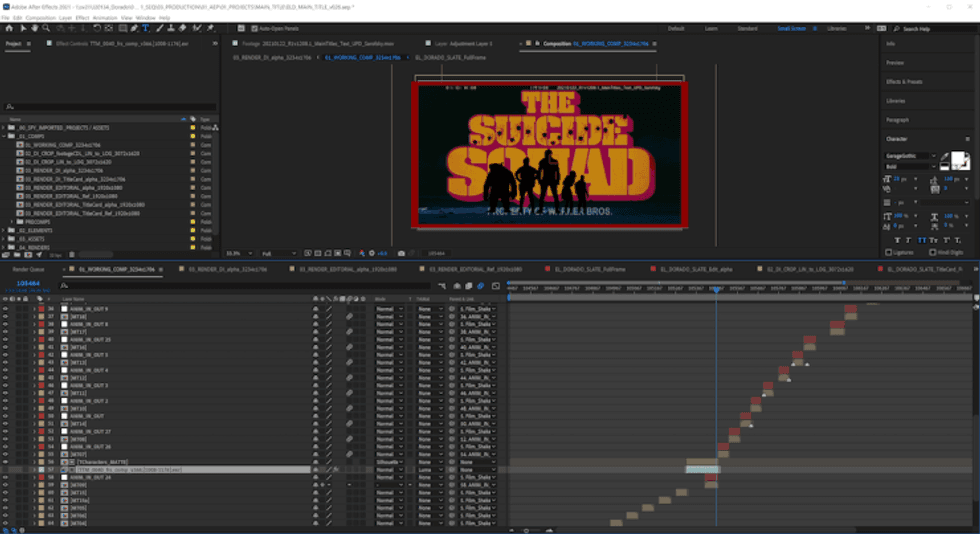The image size is (980, 534).
Task: Open the viewer magnification dropdown
Action: click(239, 253)
